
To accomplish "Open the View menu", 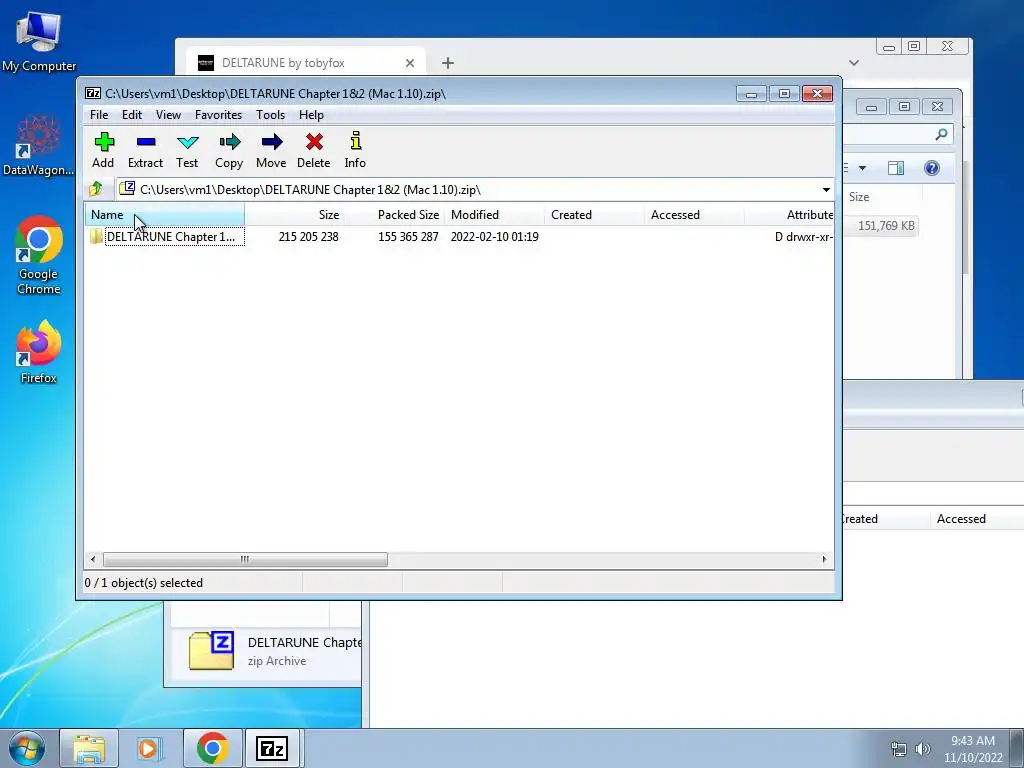I will point(168,115).
